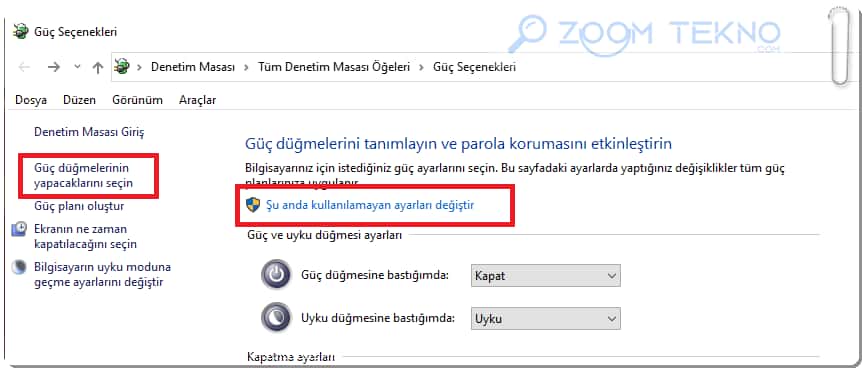This screenshot has width=865, height=371.
Task: Click Güç planı oluştur link
Action: [79, 206]
